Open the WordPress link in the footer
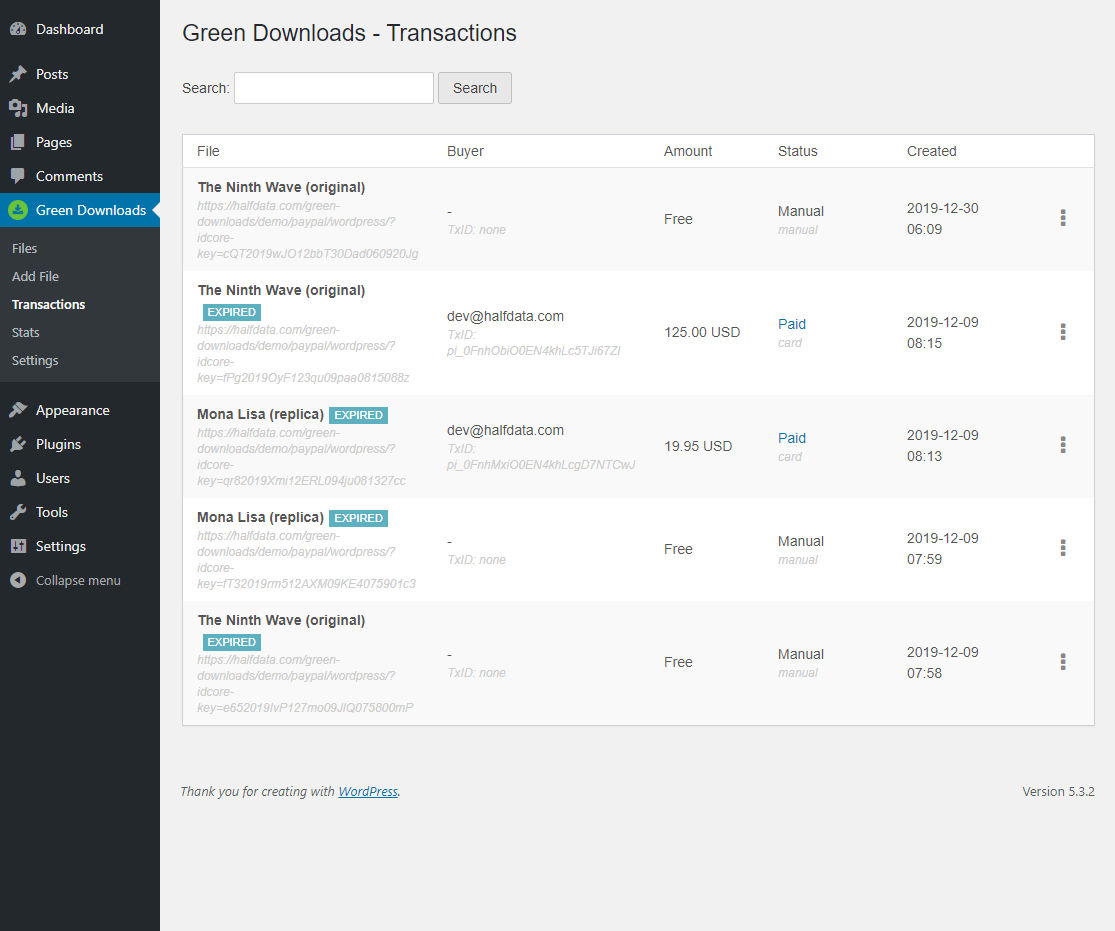Screen dimensions: 1115x931 [x=367, y=791]
